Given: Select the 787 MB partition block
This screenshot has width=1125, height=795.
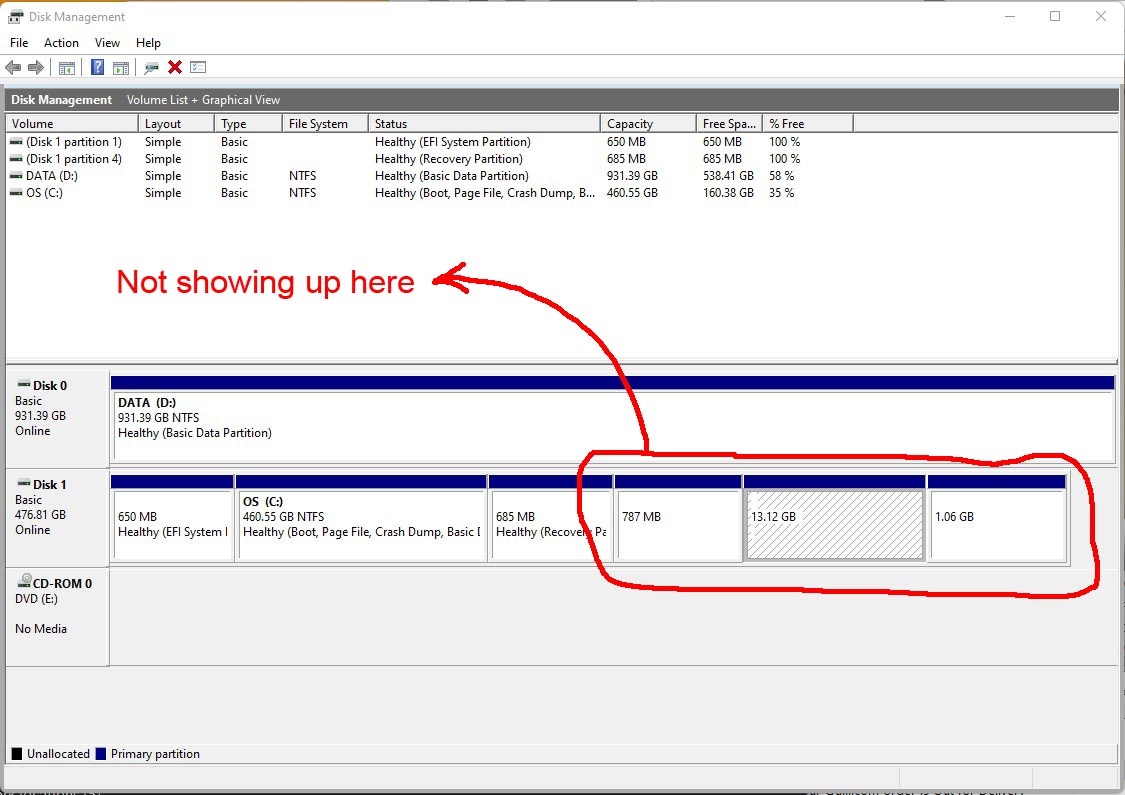Looking at the screenshot, I should 678,517.
